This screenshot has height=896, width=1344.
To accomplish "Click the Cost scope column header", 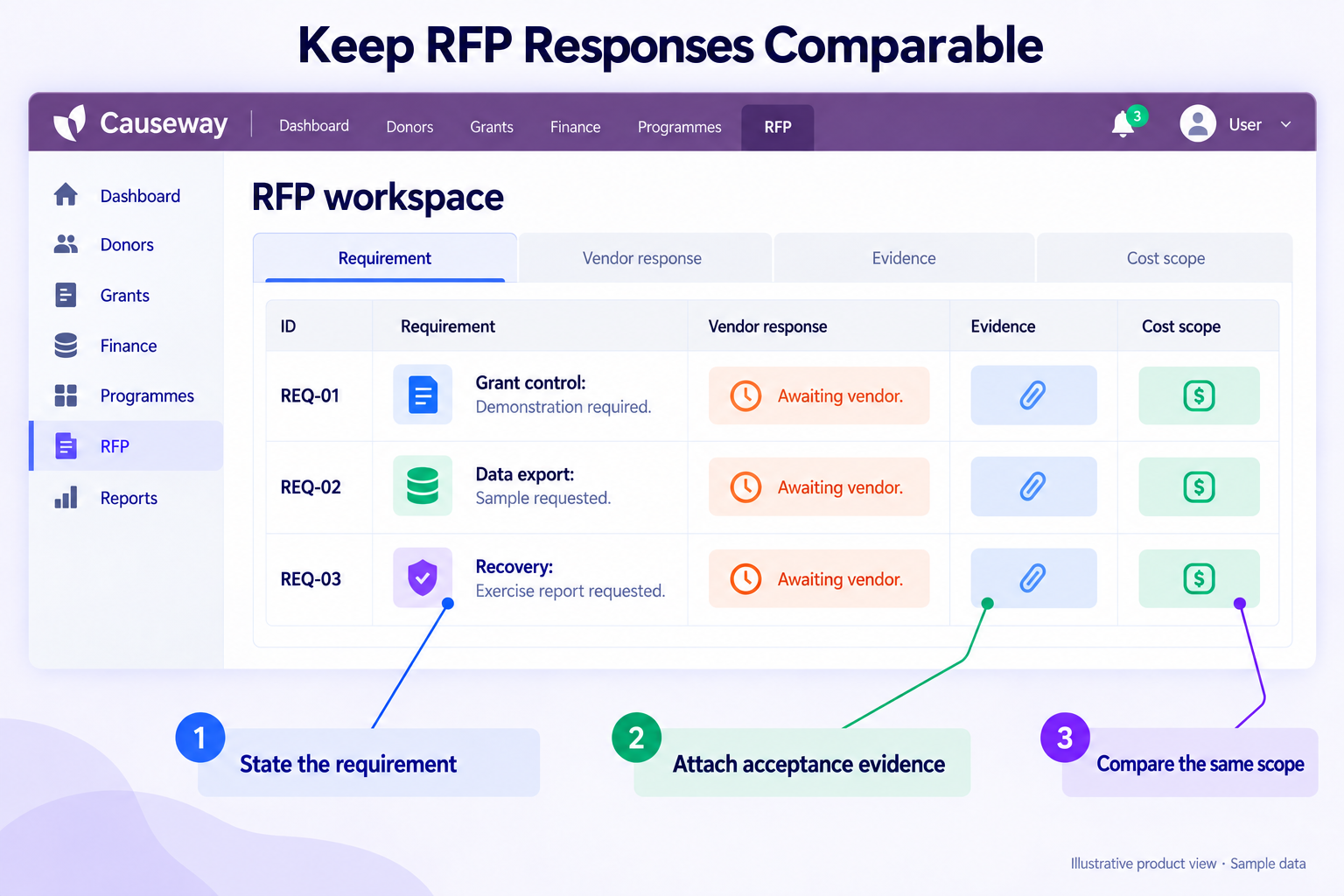I will (1181, 326).
